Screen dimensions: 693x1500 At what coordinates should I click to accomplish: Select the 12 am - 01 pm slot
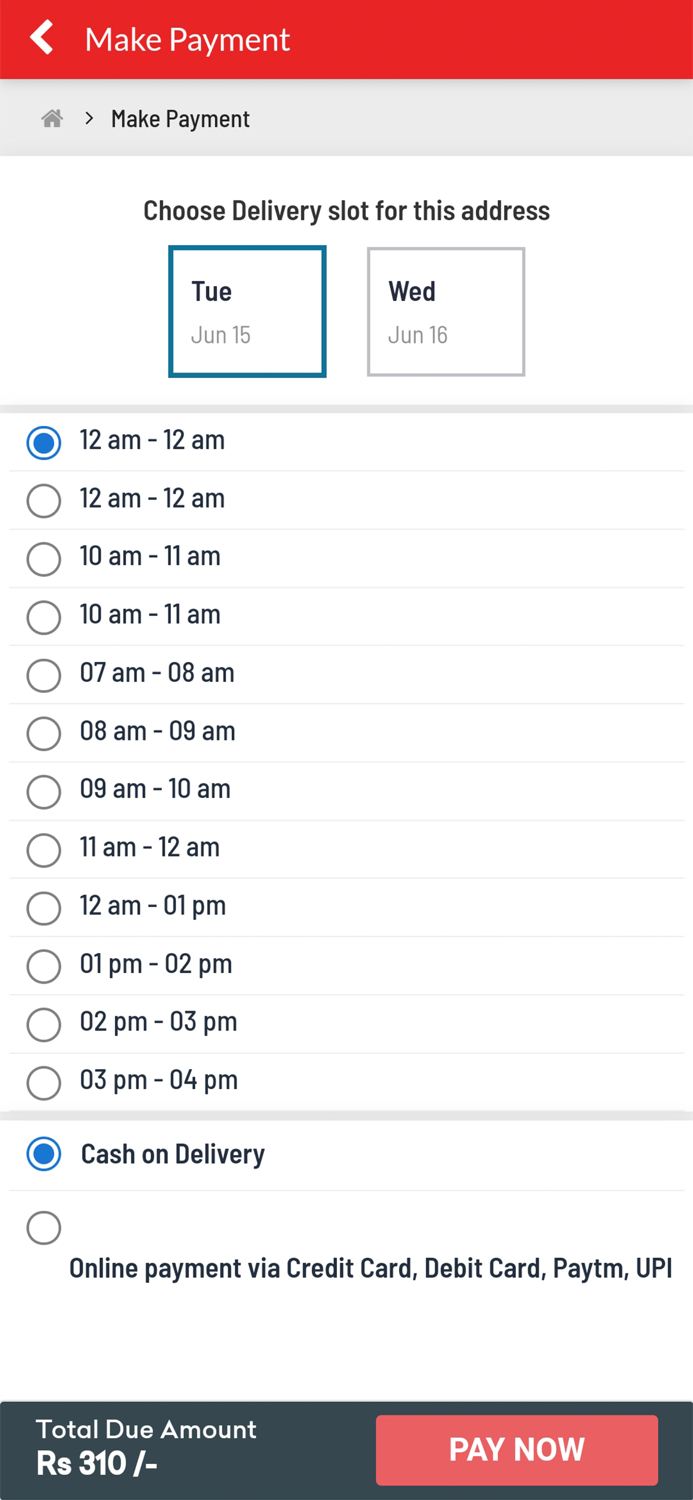[44, 907]
